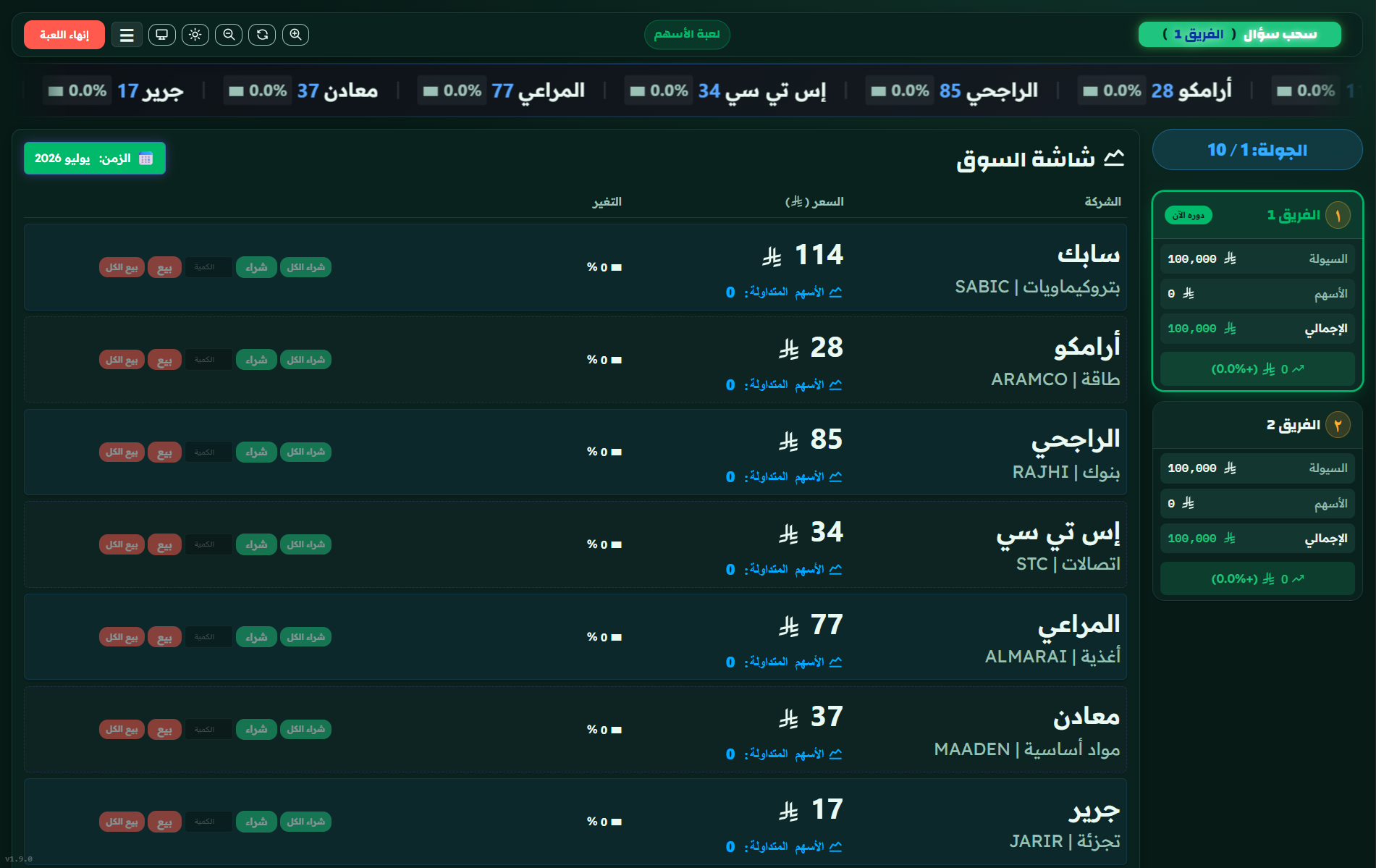Click the zoom in magnifier icon

click(x=295, y=34)
